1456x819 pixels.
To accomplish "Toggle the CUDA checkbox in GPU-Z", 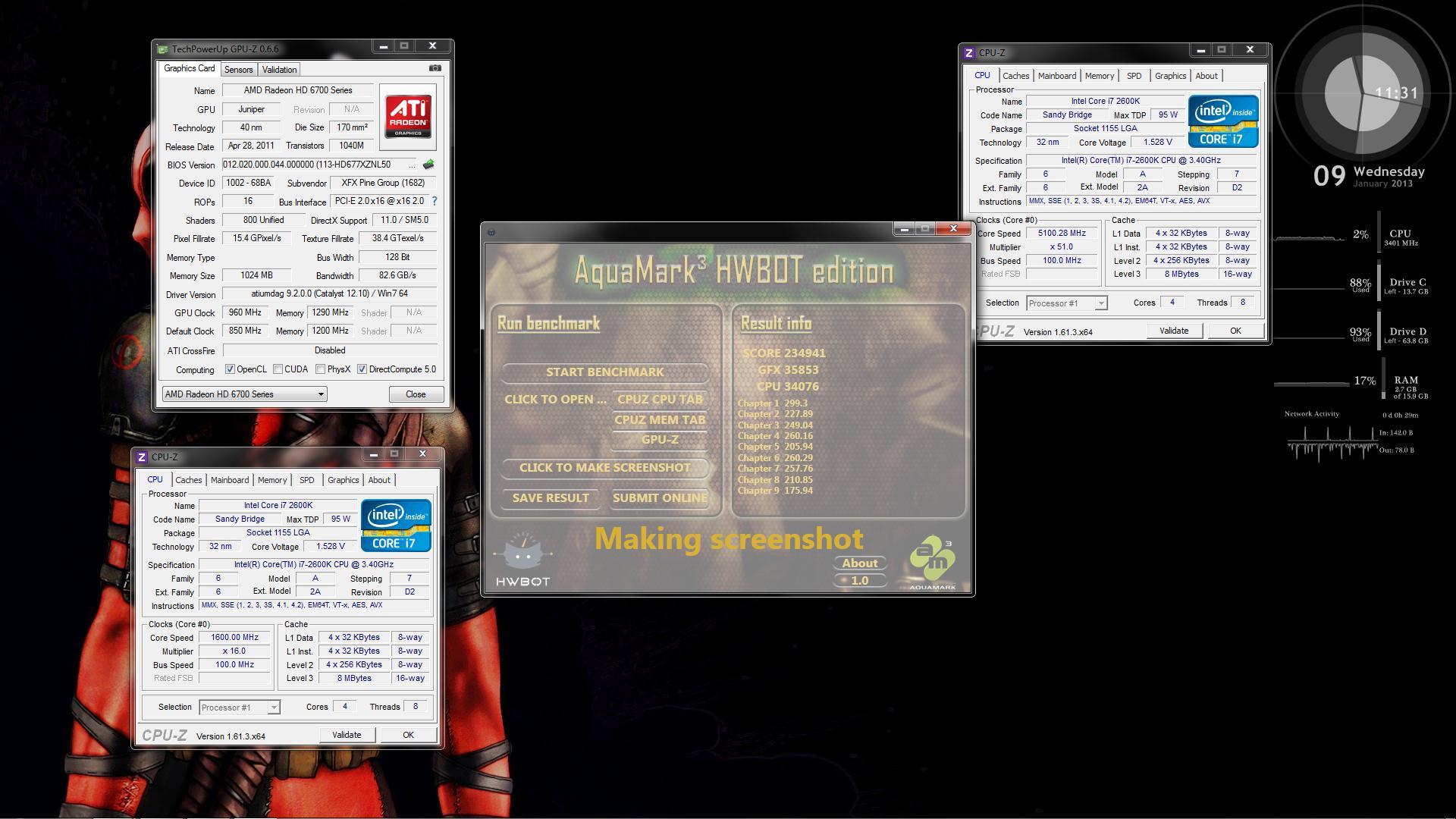I will coord(278,369).
